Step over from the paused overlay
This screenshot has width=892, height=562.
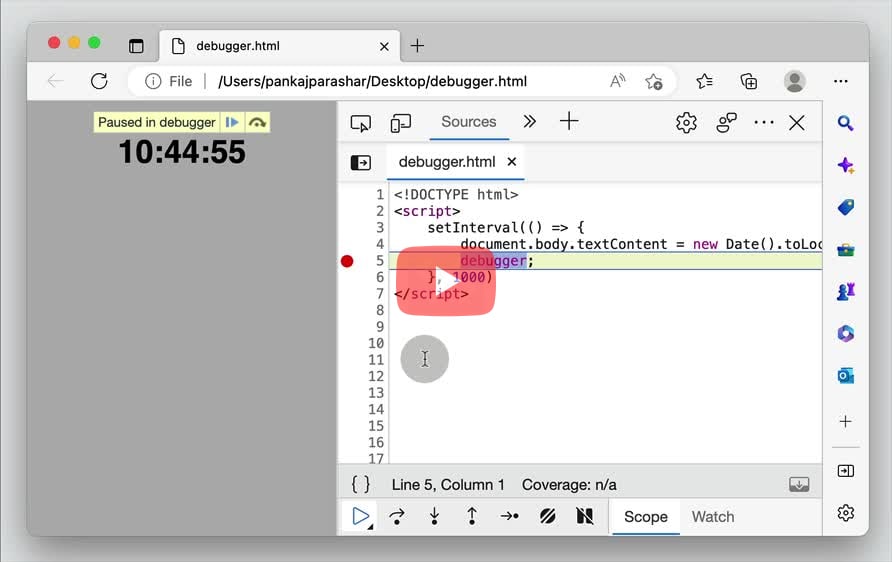pyautogui.click(x=257, y=122)
